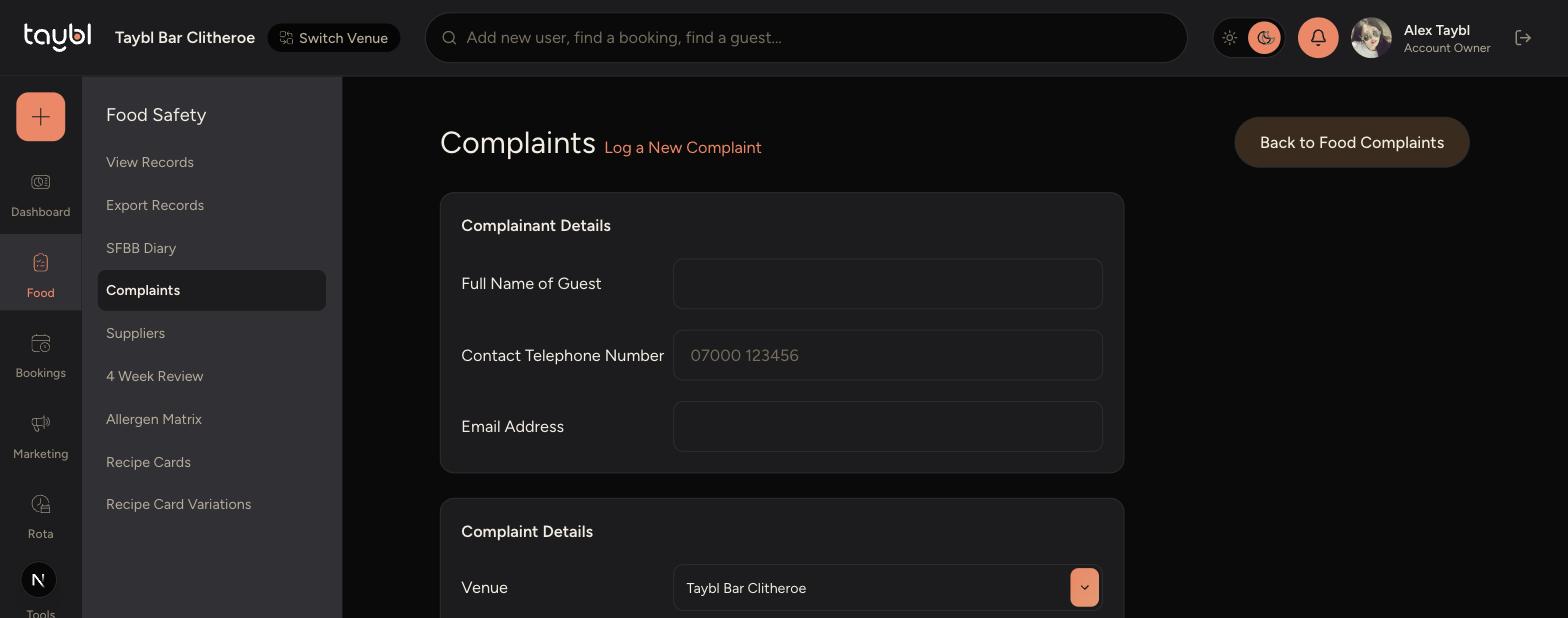Open the Marketing megaphone icon
The image size is (1568, 618).
point(40,423)
